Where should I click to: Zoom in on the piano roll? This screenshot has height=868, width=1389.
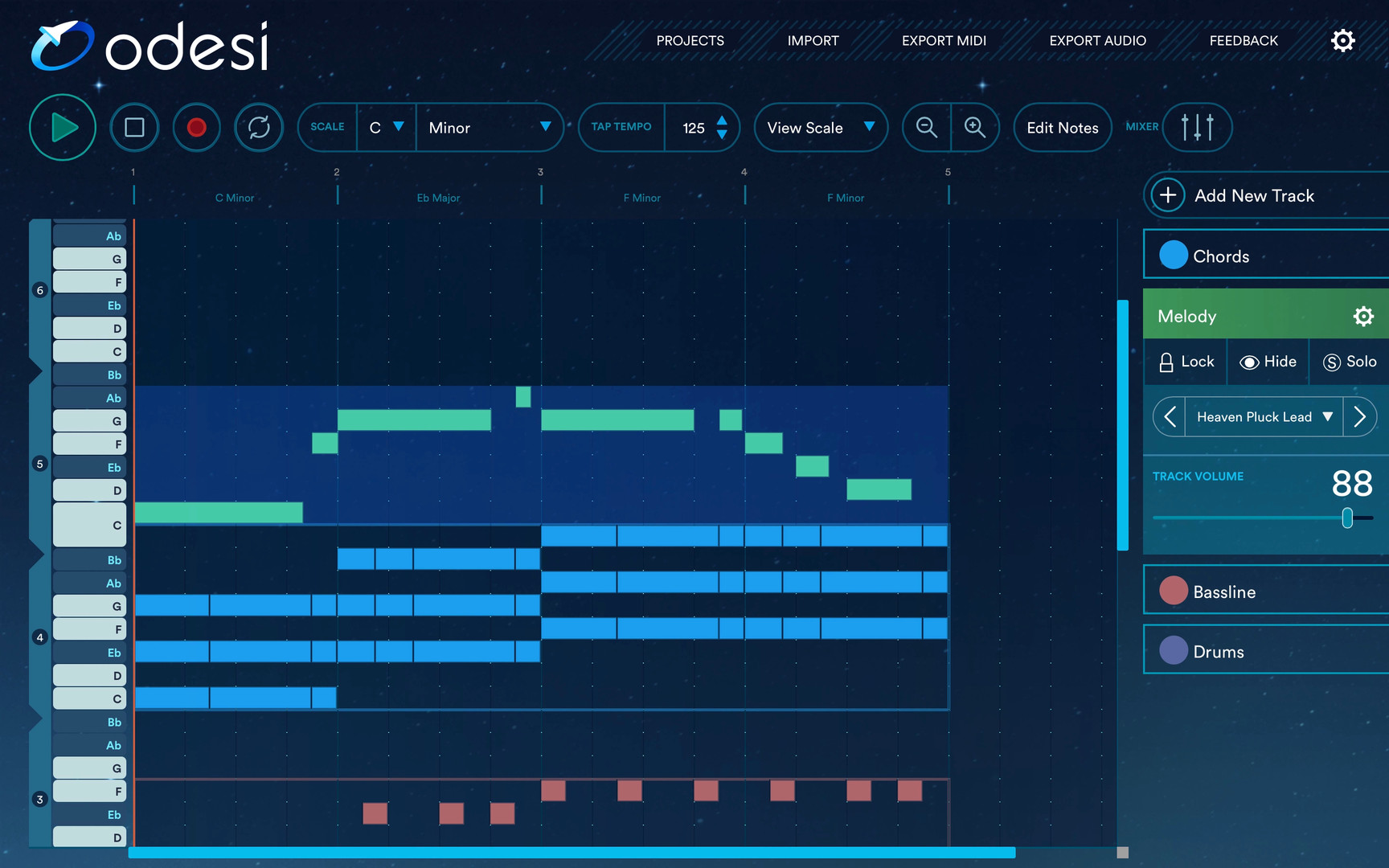pyautogui.click(x=975, y=127)
